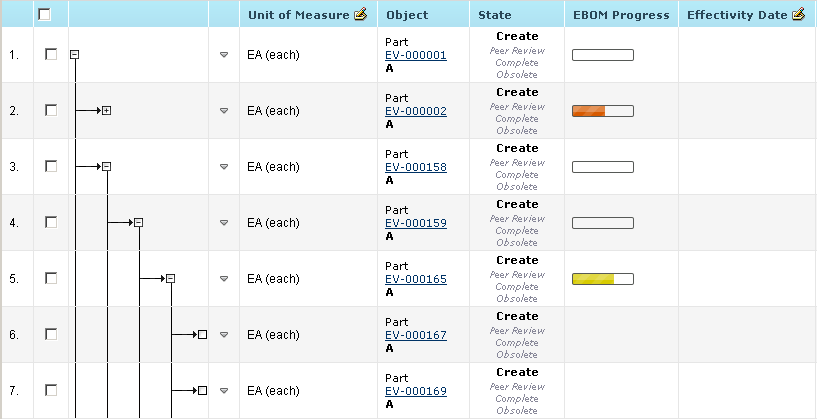
Task: Open part link EV-000165
Action: (x=415, y=280)
